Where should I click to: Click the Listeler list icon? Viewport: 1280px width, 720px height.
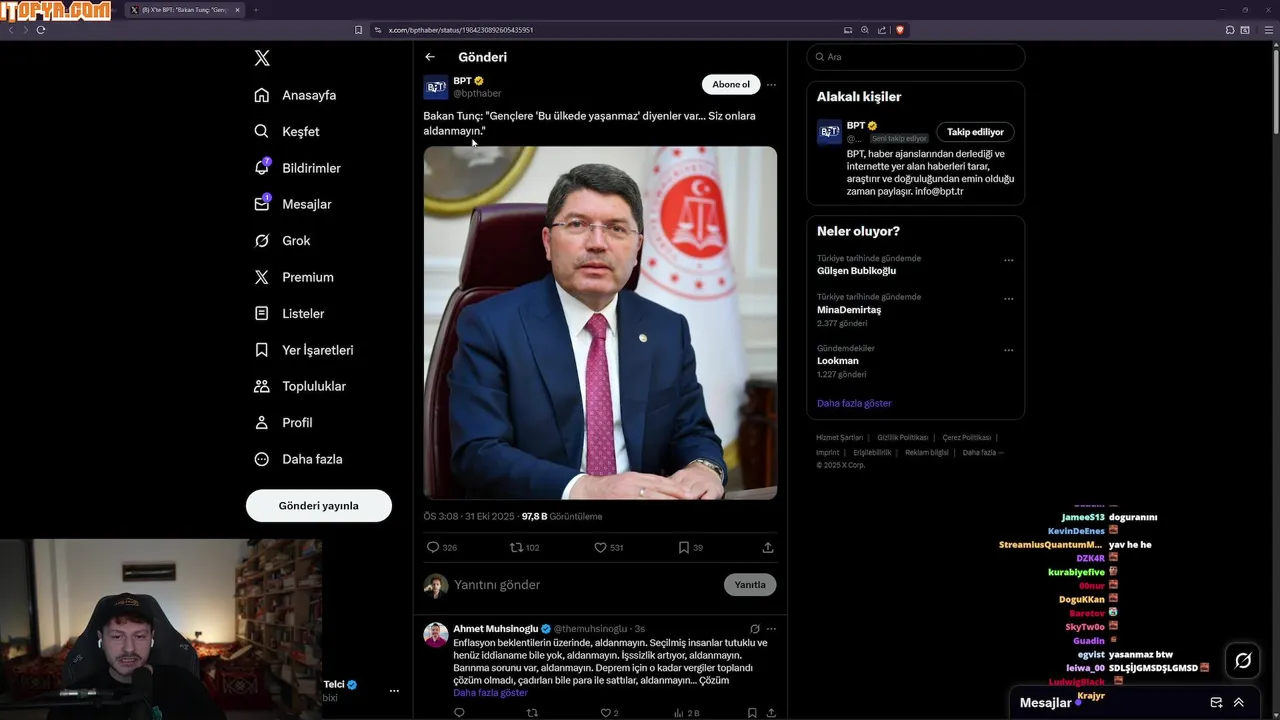point(261,313)
